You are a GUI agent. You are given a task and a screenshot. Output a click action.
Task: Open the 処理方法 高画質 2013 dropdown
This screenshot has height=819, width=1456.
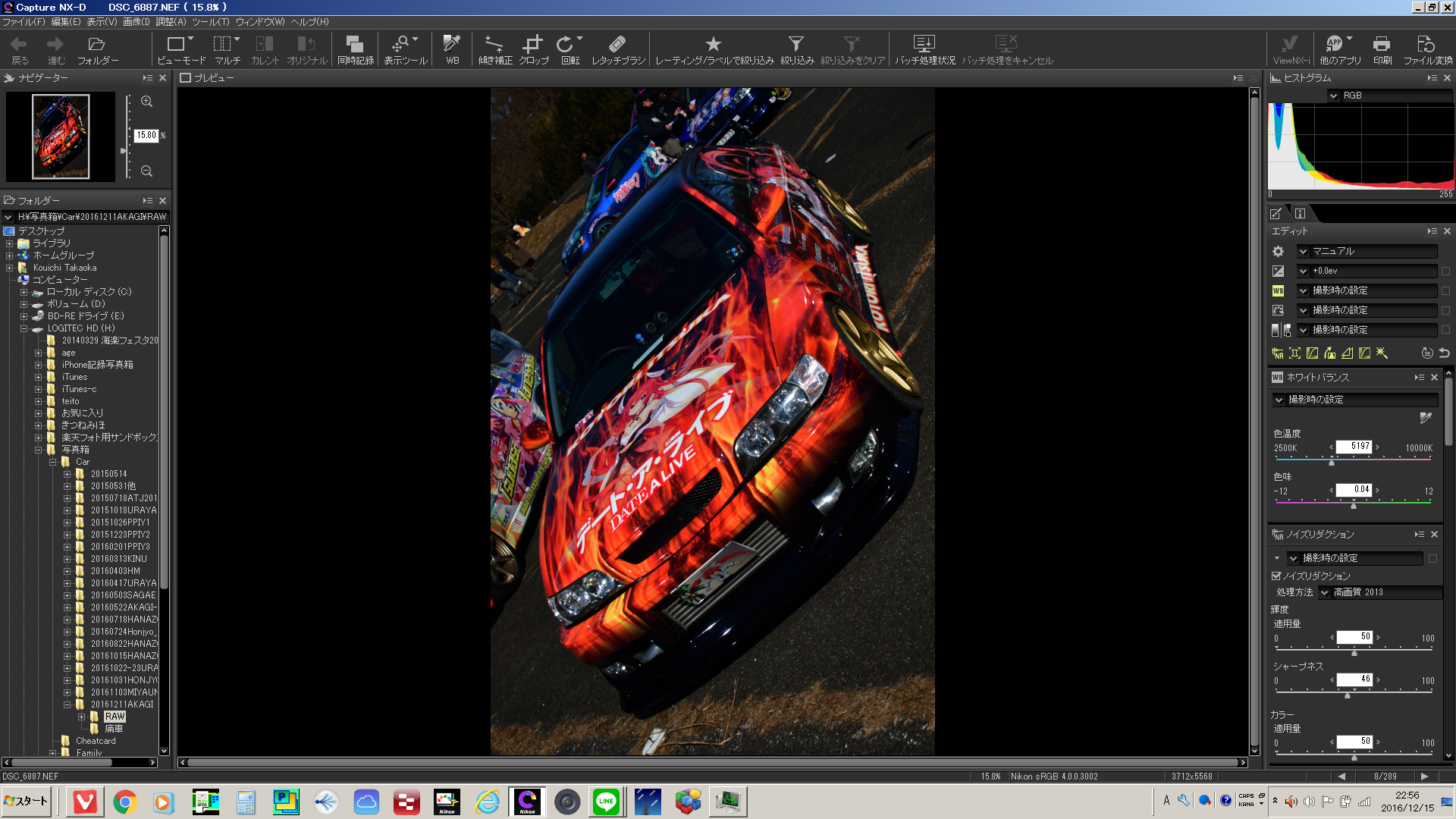tap(1325, 593)
